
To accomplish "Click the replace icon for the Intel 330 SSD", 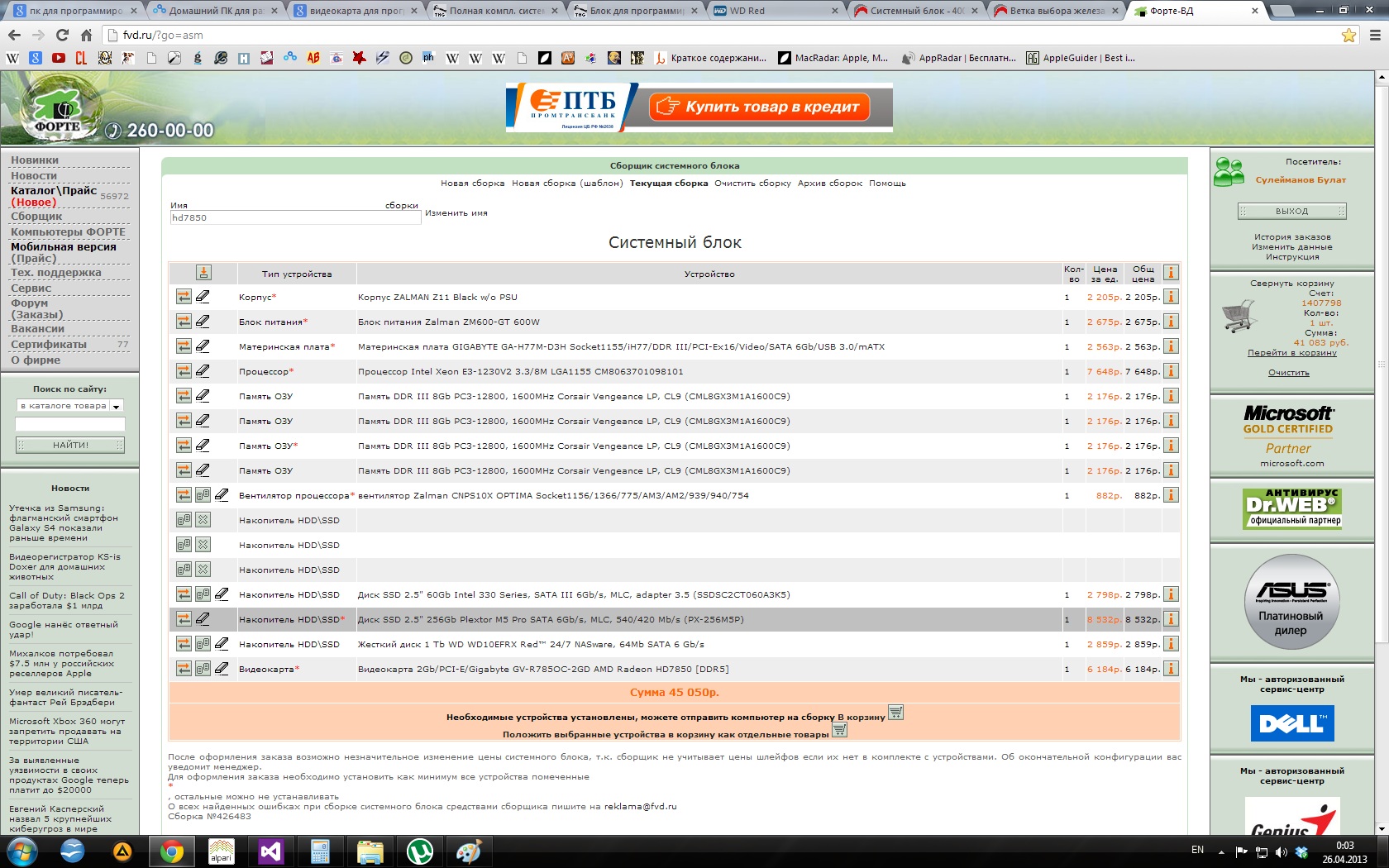I will 184,594.
